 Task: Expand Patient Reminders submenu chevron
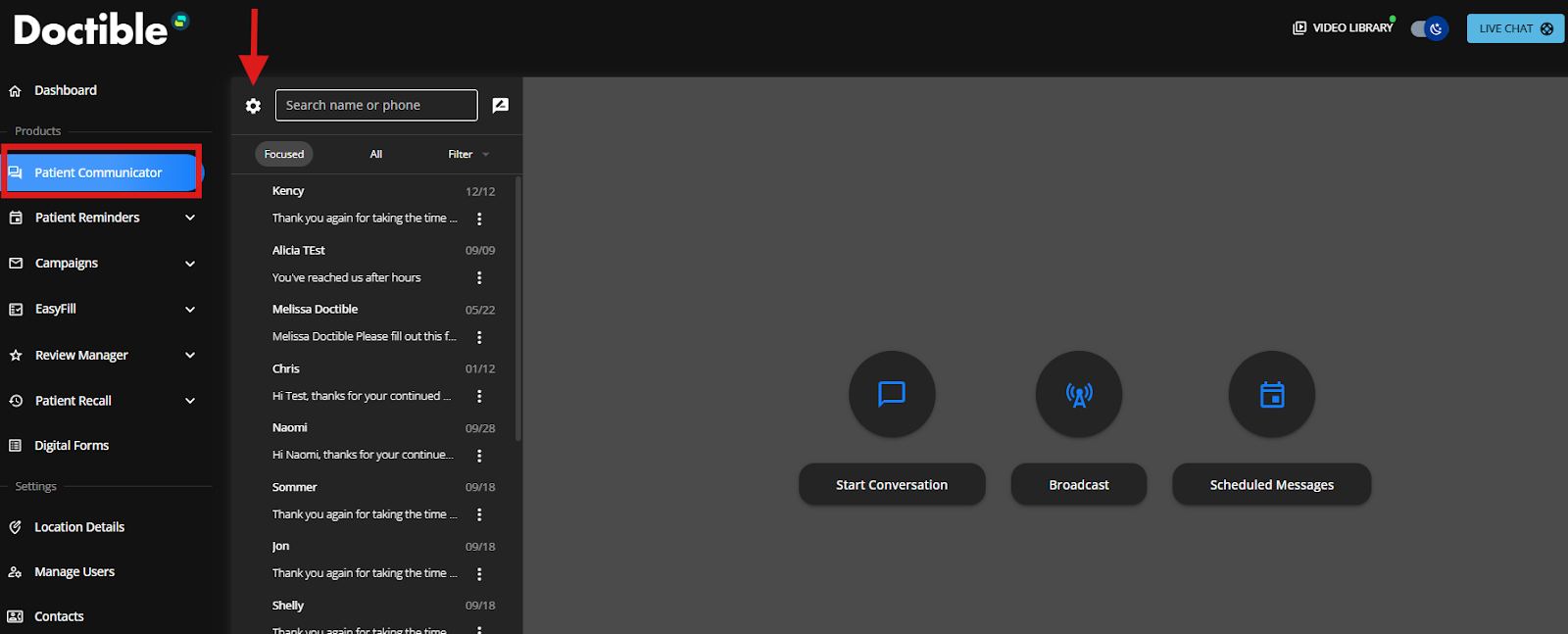click(190, 218)
